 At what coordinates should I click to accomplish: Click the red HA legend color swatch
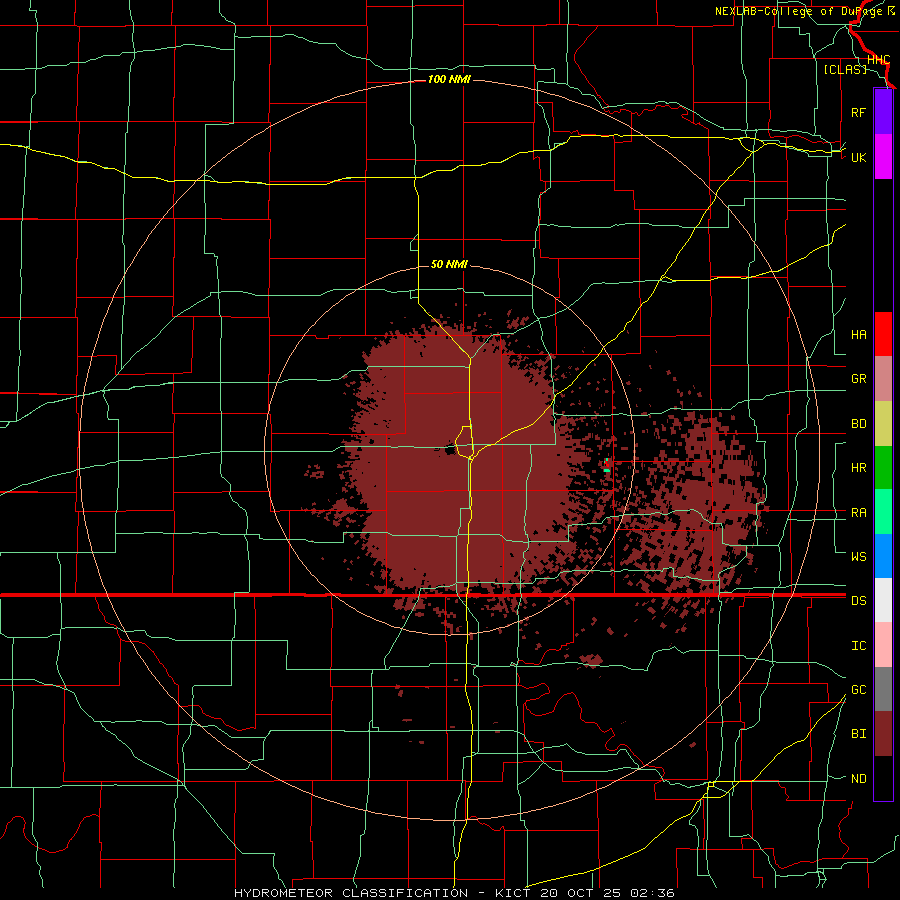[x=883, y=334]
